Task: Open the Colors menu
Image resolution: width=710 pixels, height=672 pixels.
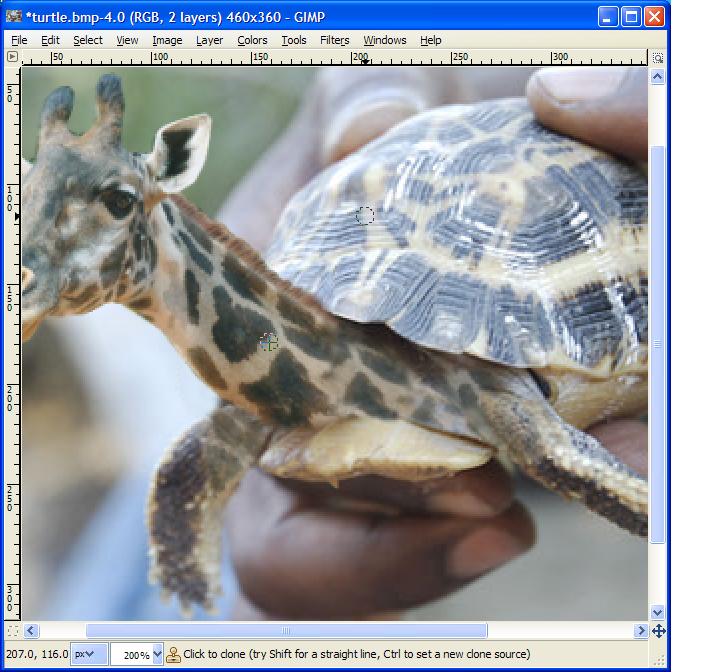Action: coord(252,40)
